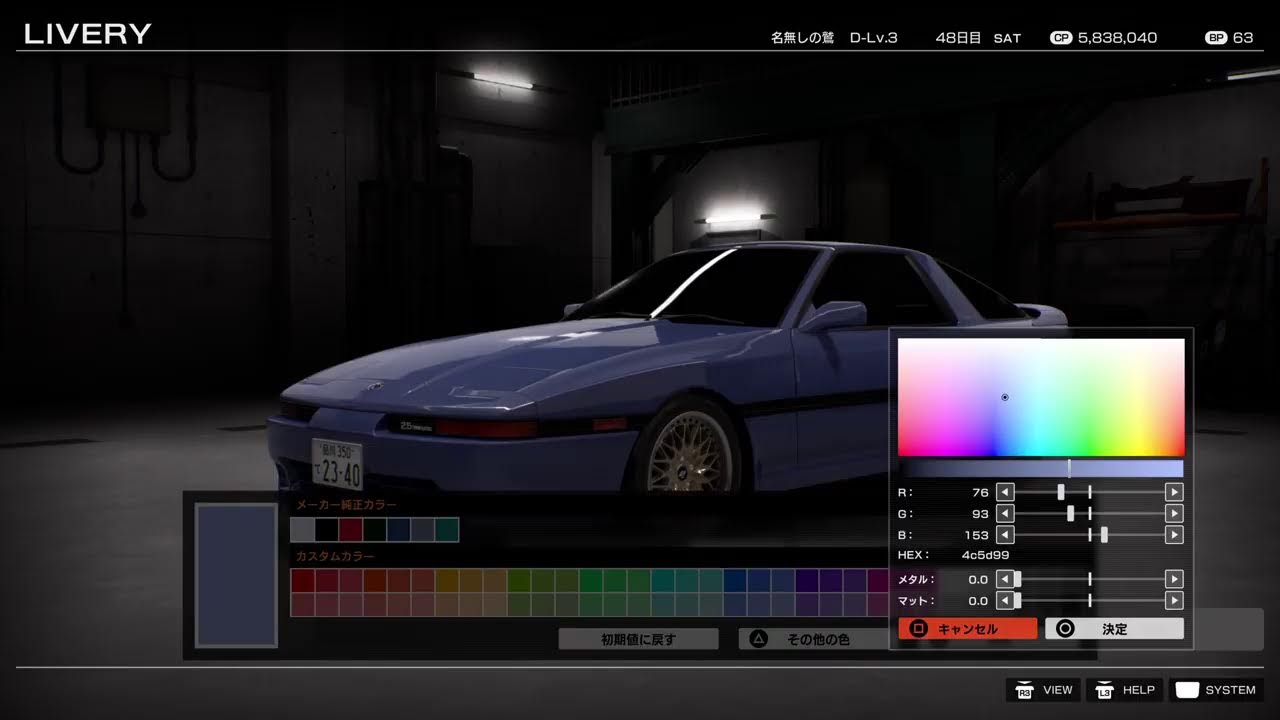Click the G value 93

pos(980,514)
